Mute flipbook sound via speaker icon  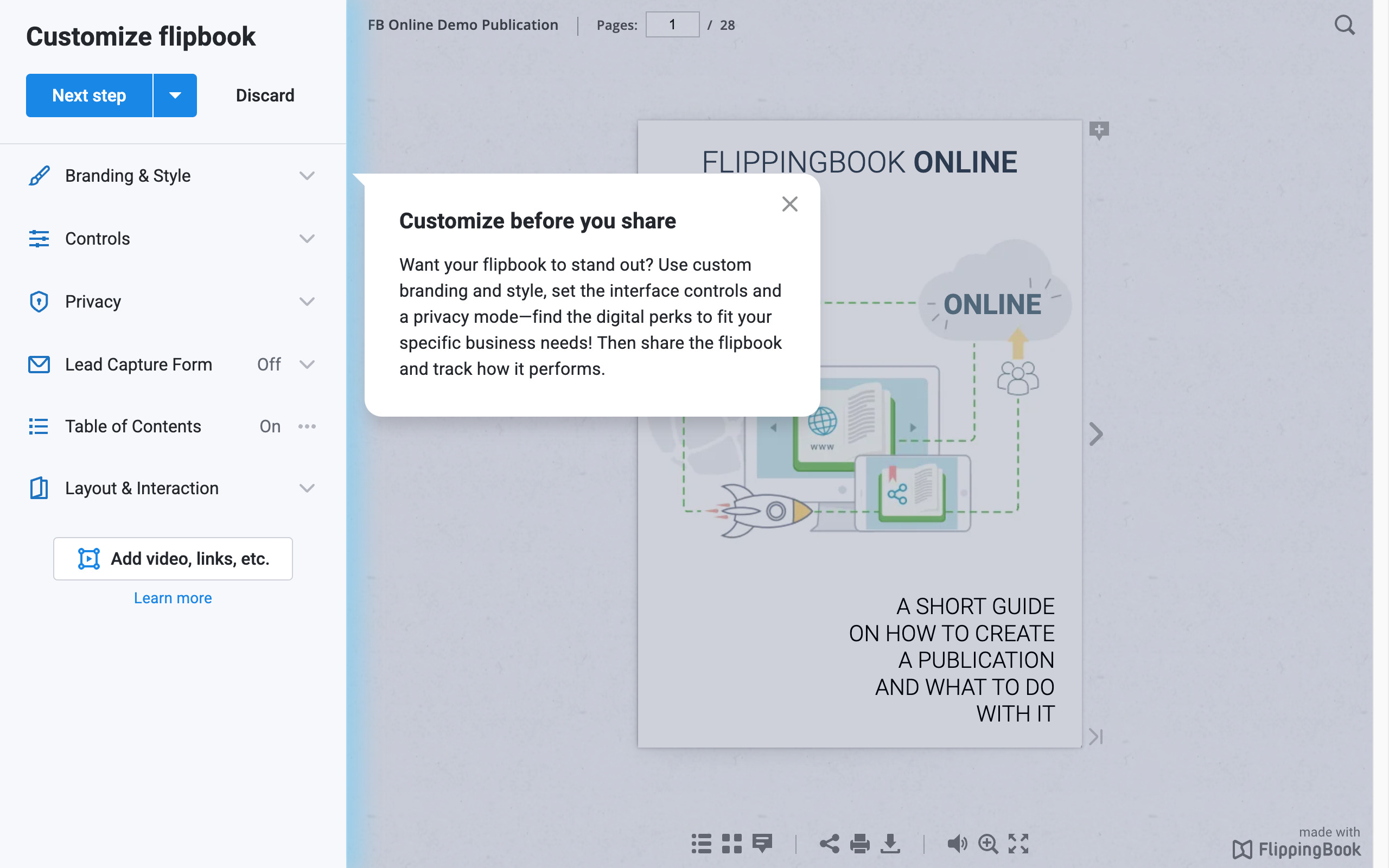957,843
